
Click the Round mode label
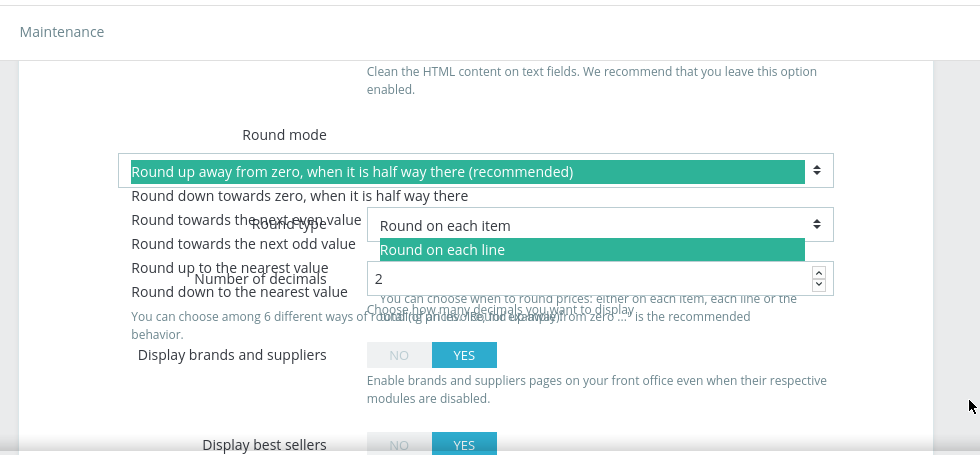[x=284, y=135]
